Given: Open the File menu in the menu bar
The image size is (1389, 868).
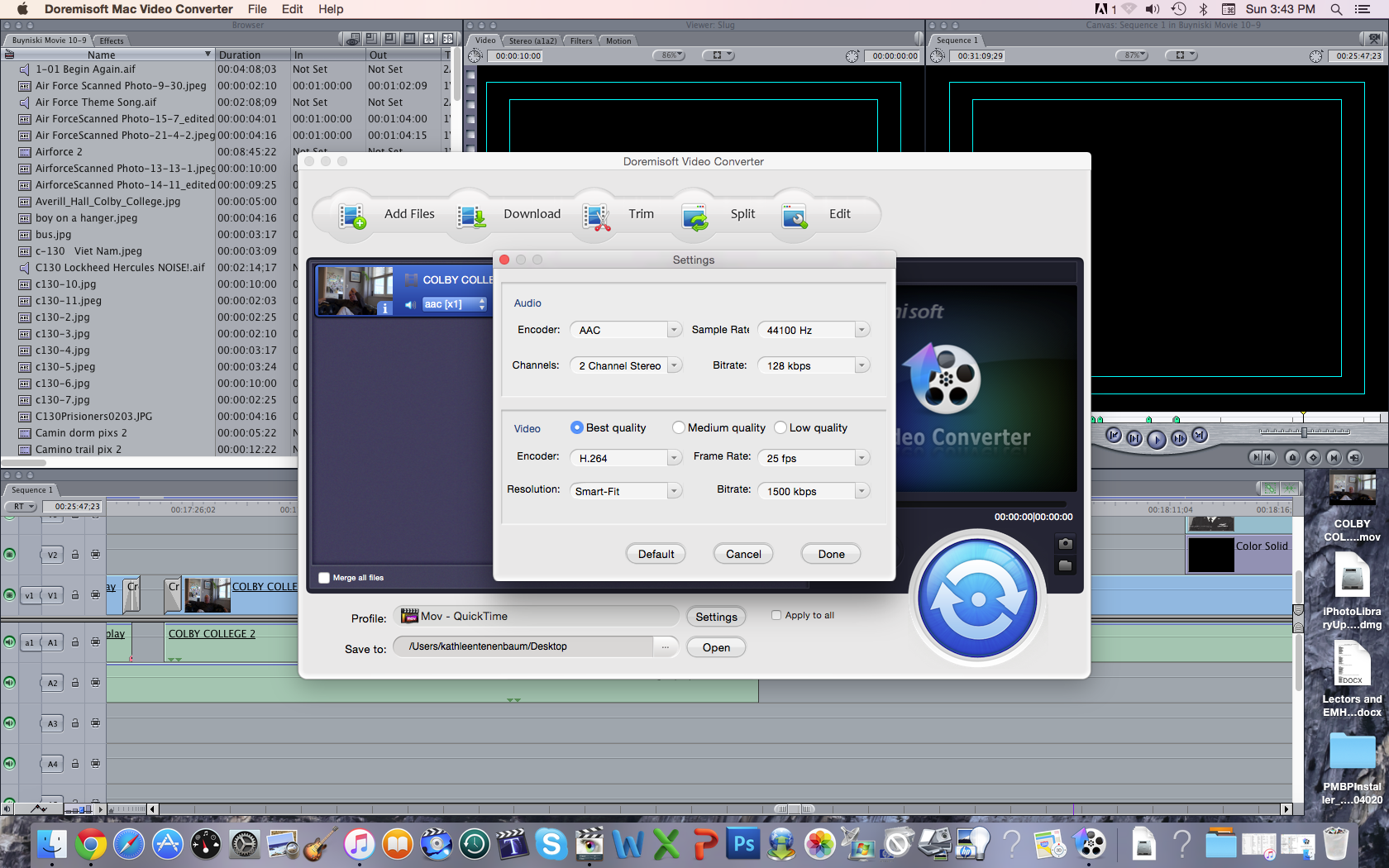Looking at the screenshot, I should 257,9.
